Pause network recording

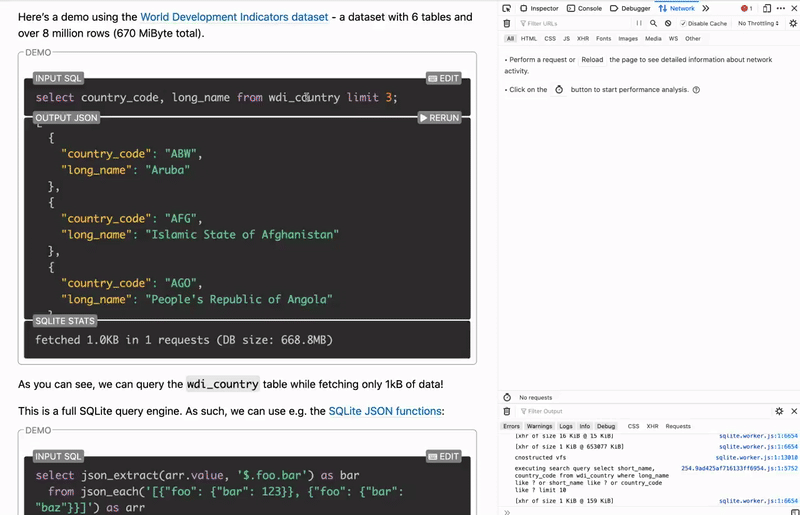click(639, 23)
